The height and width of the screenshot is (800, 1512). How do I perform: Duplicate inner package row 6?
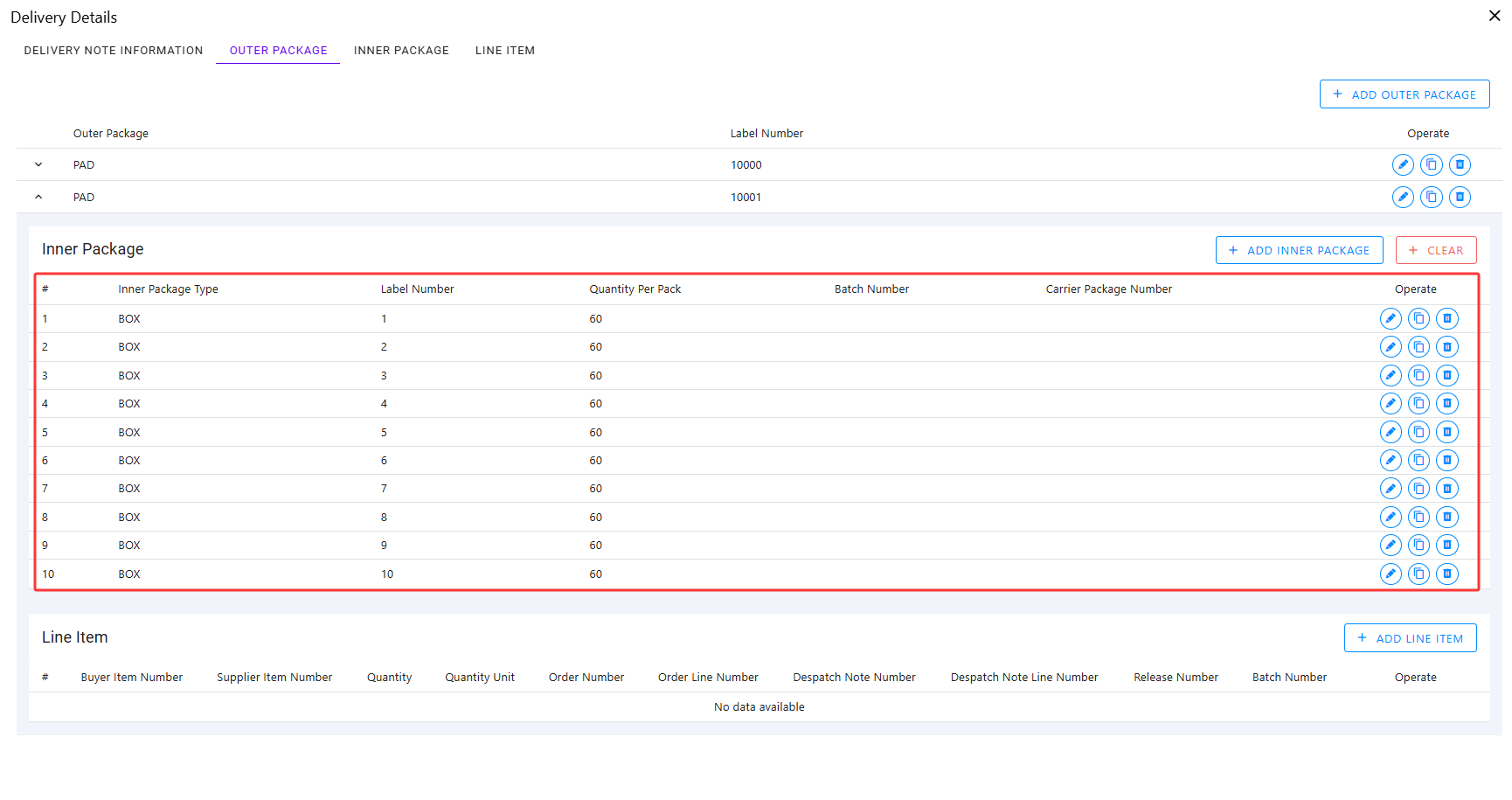click(1419, 460)
